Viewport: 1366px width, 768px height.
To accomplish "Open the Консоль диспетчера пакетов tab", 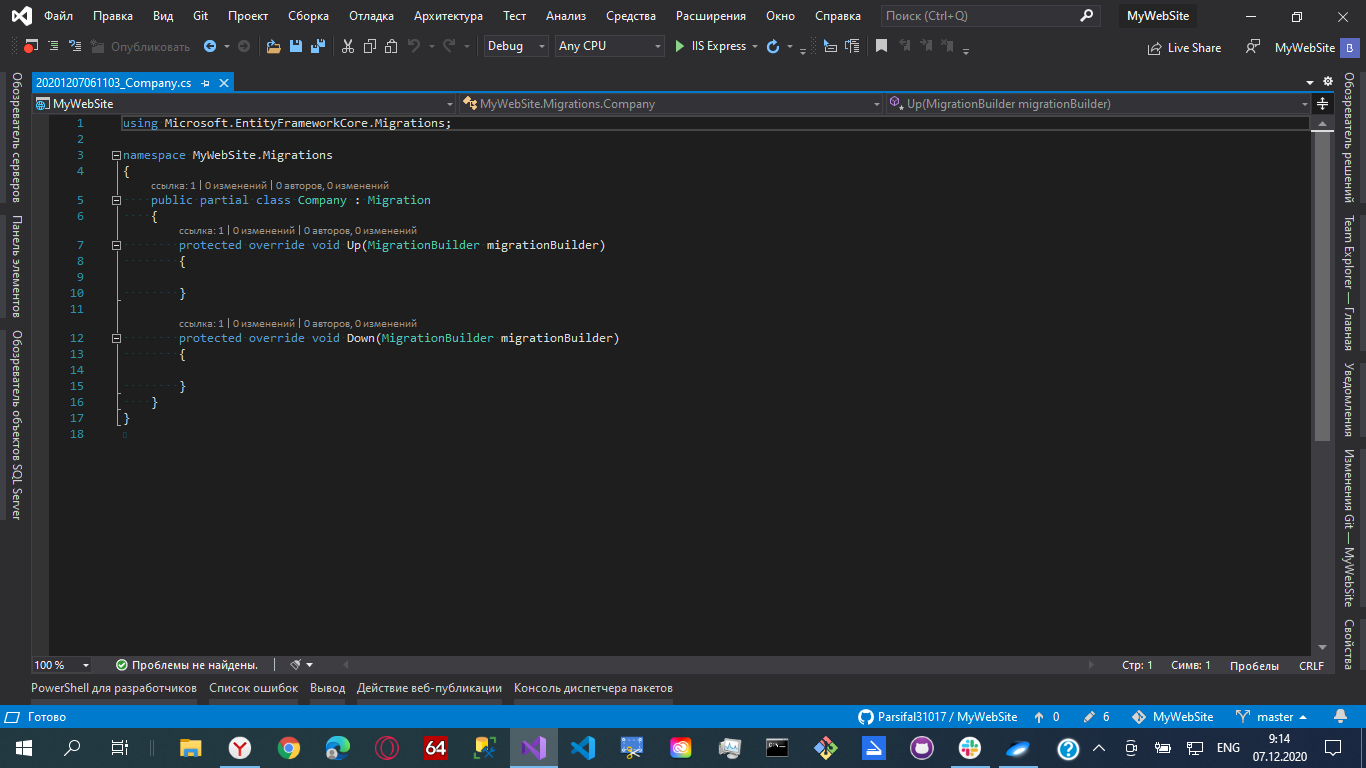I will (x=593, y=688).
